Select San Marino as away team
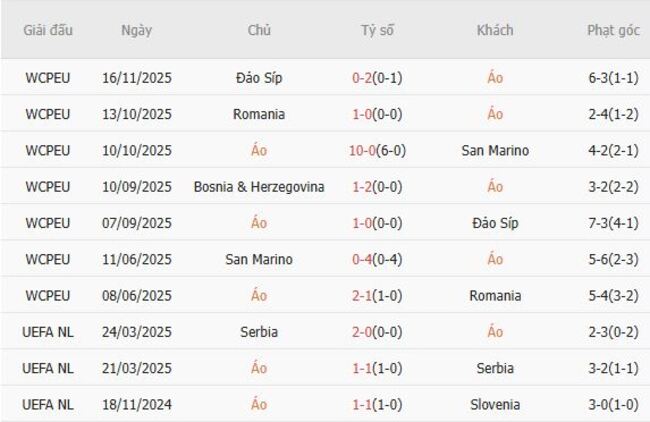 495,151
